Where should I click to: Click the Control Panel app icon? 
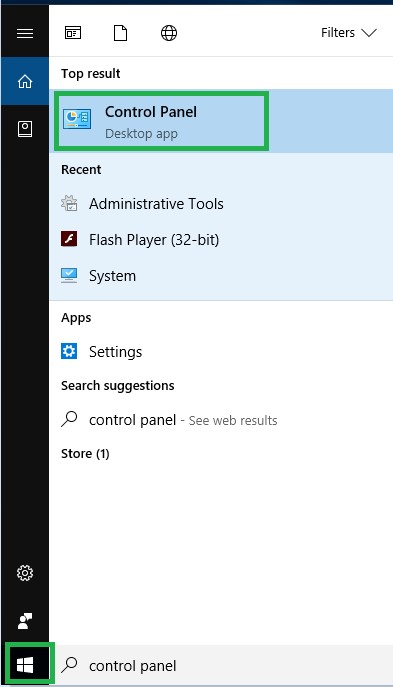(77, 119)
